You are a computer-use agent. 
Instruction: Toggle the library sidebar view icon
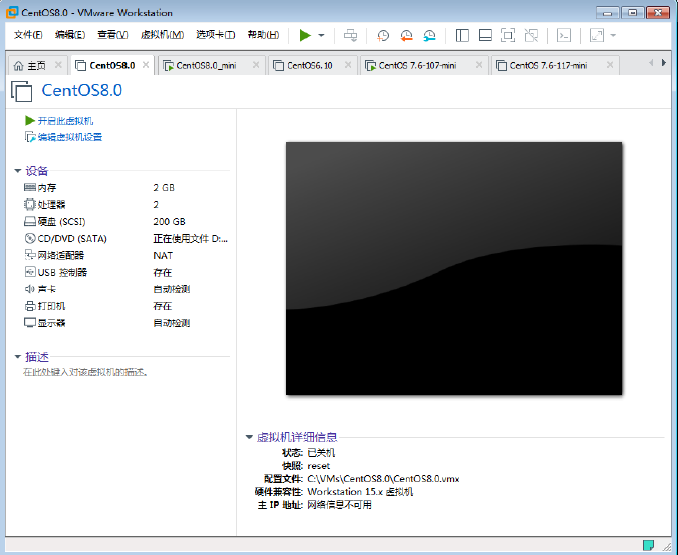[462, 35]
